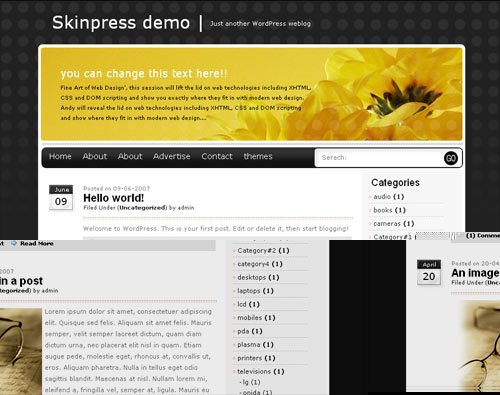Click the GO search button
The width and height of the screenshot is (500, 395).
451,158
